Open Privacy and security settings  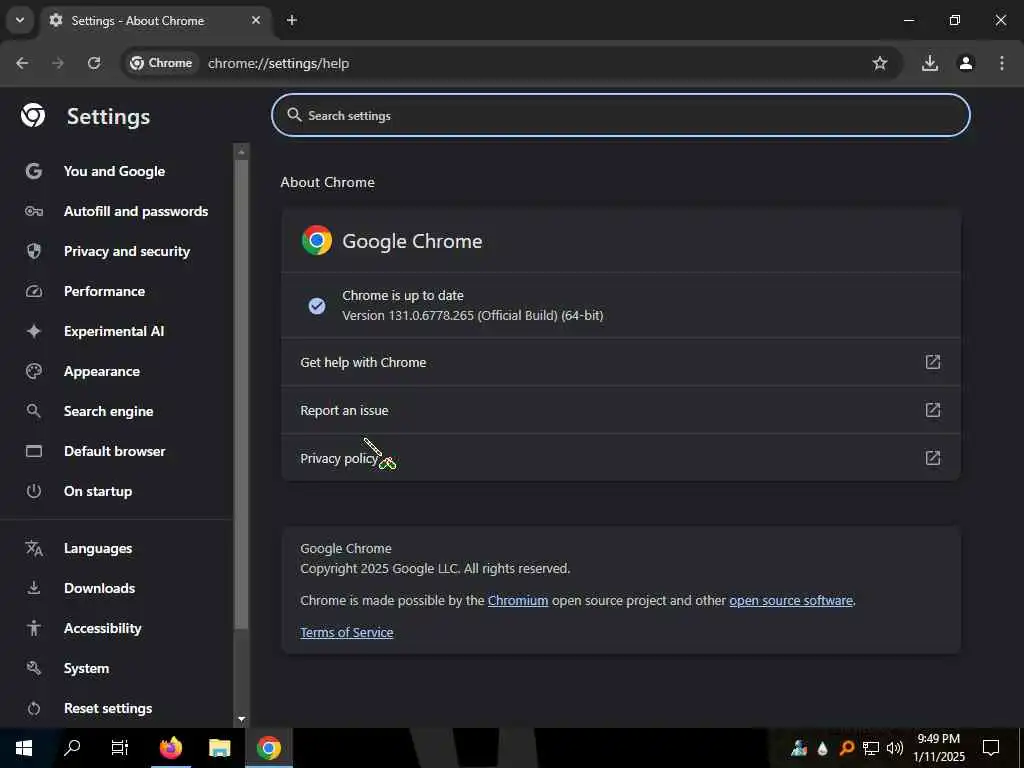[x=127, y=251]
